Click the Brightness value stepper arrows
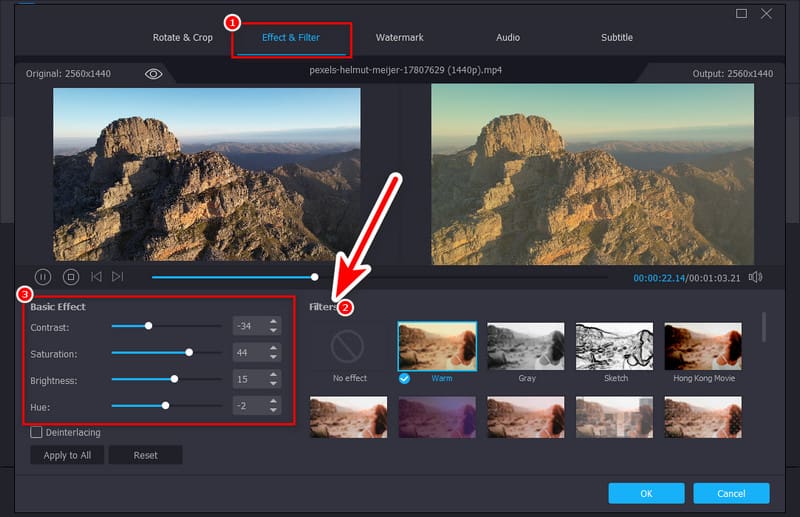The height and width of the screenshot is (517, 800). tap(273, 380)
